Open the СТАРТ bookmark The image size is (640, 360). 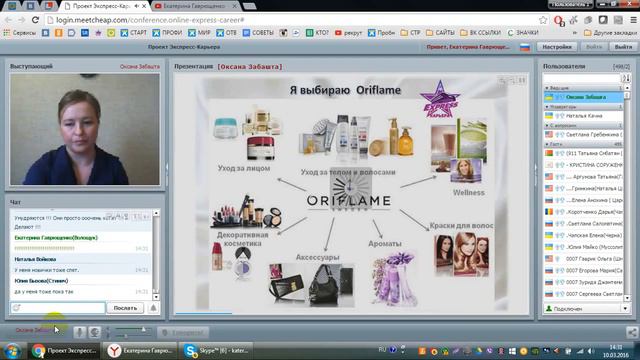click(133, 33)
